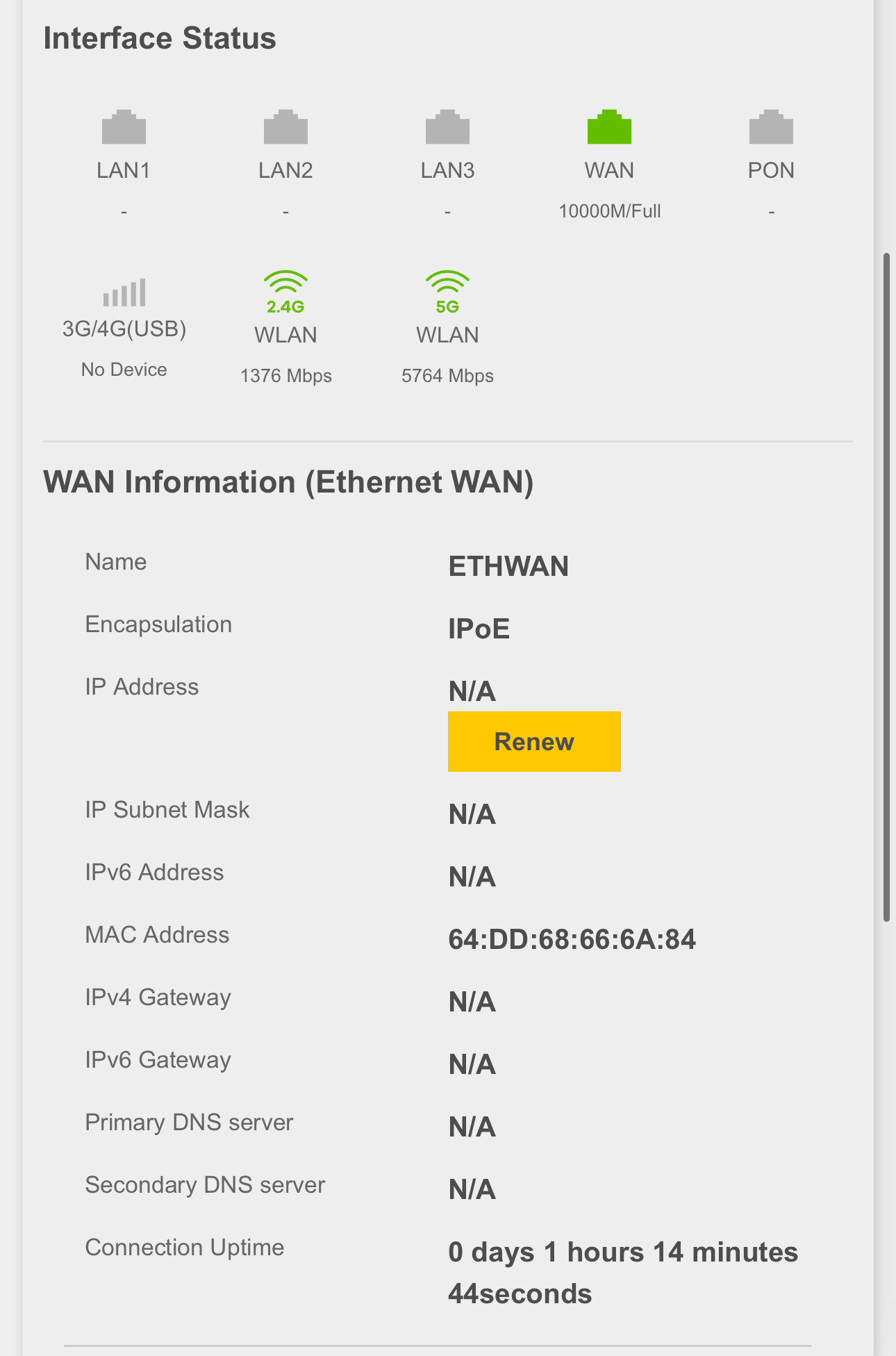Click the 1376 Mbps WLAN speed text
Image resolution: width=896 pixels, height=1356 pixels.
click(285, 376)
